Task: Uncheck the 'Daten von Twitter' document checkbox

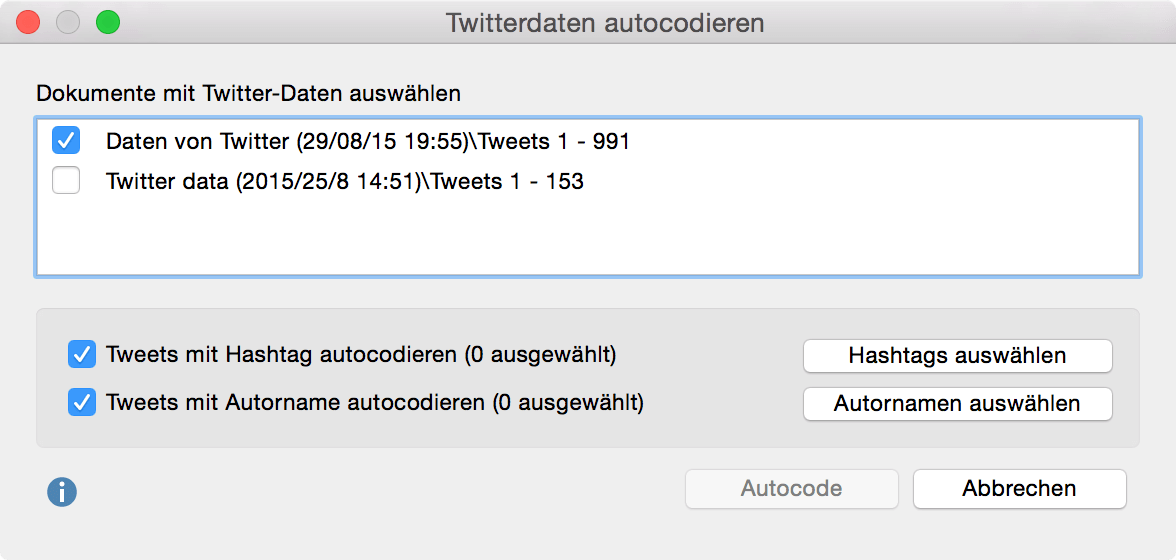Action: [x=66, y=141]
